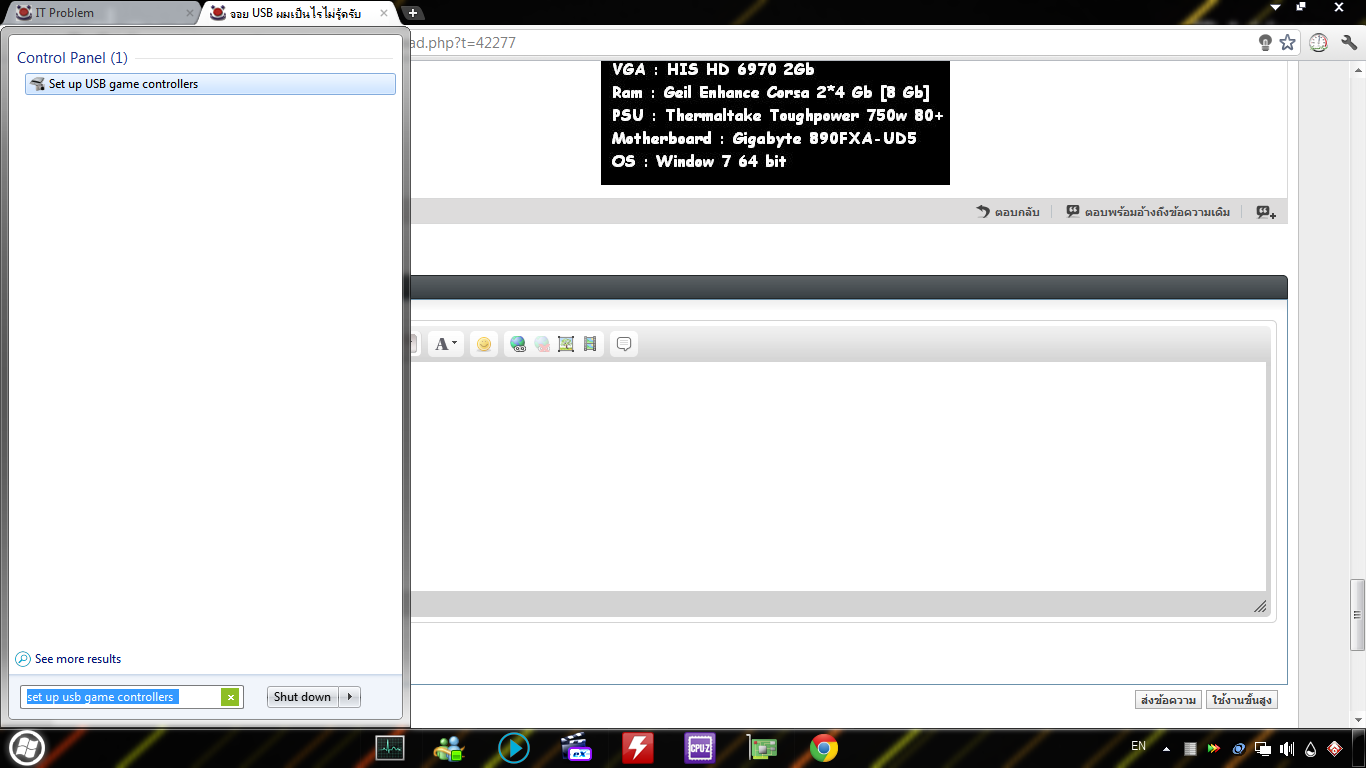
Task: Click the editor resize grip handle
Action: 1260,606
